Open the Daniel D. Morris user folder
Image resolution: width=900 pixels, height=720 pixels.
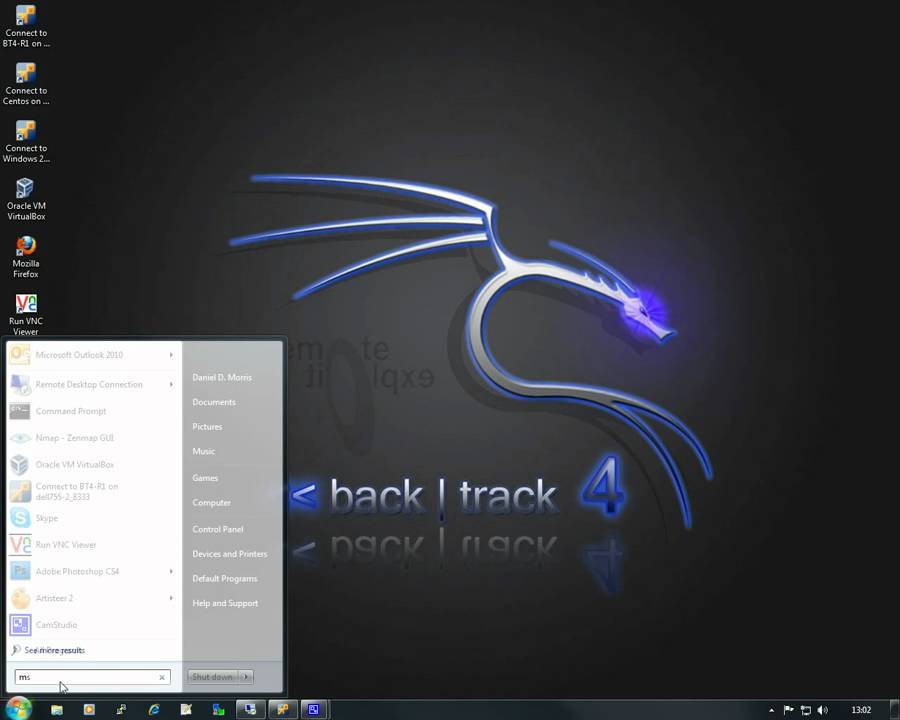coord(222,377)
